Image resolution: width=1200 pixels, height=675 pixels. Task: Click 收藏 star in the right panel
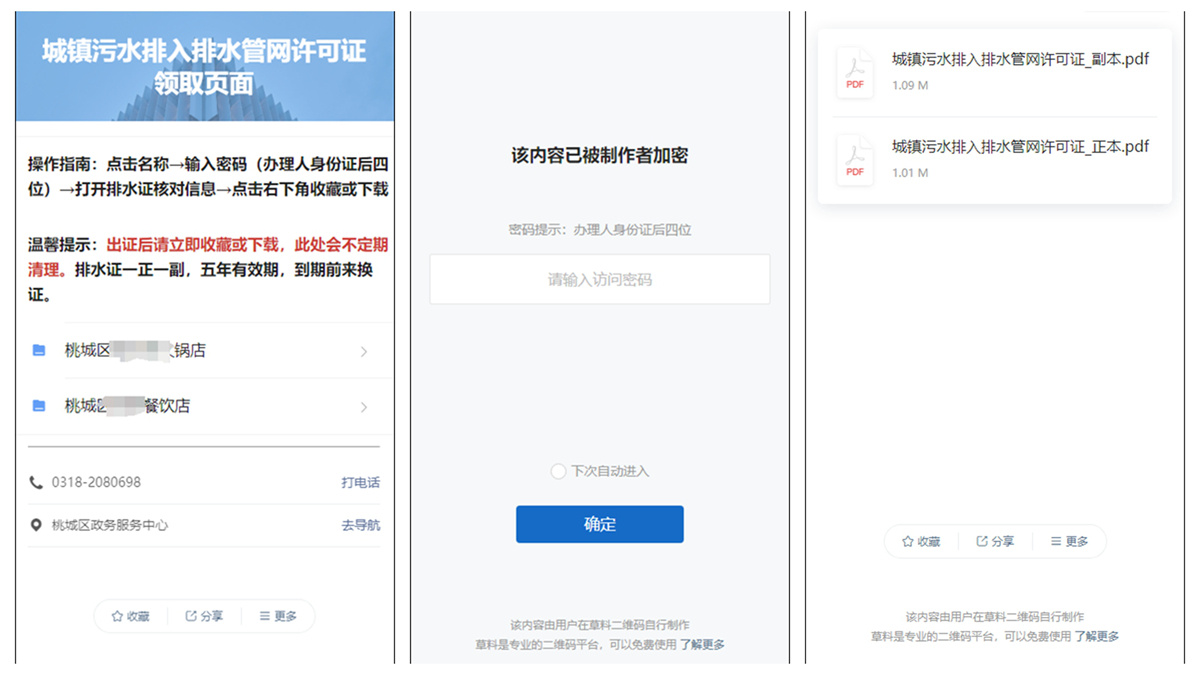point(920,541)
